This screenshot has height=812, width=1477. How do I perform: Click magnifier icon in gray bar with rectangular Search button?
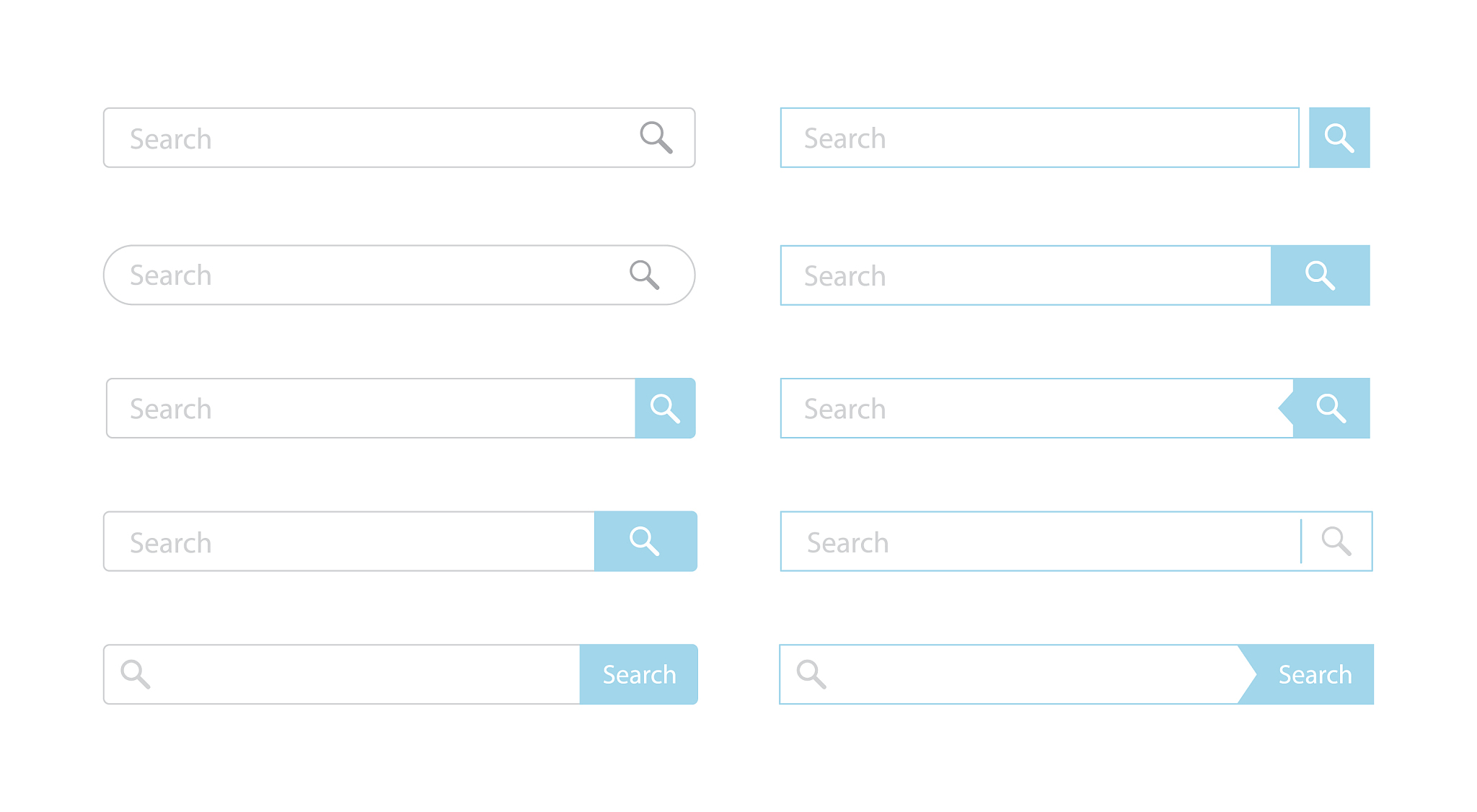pyautogui.click(x=136, y=674)
